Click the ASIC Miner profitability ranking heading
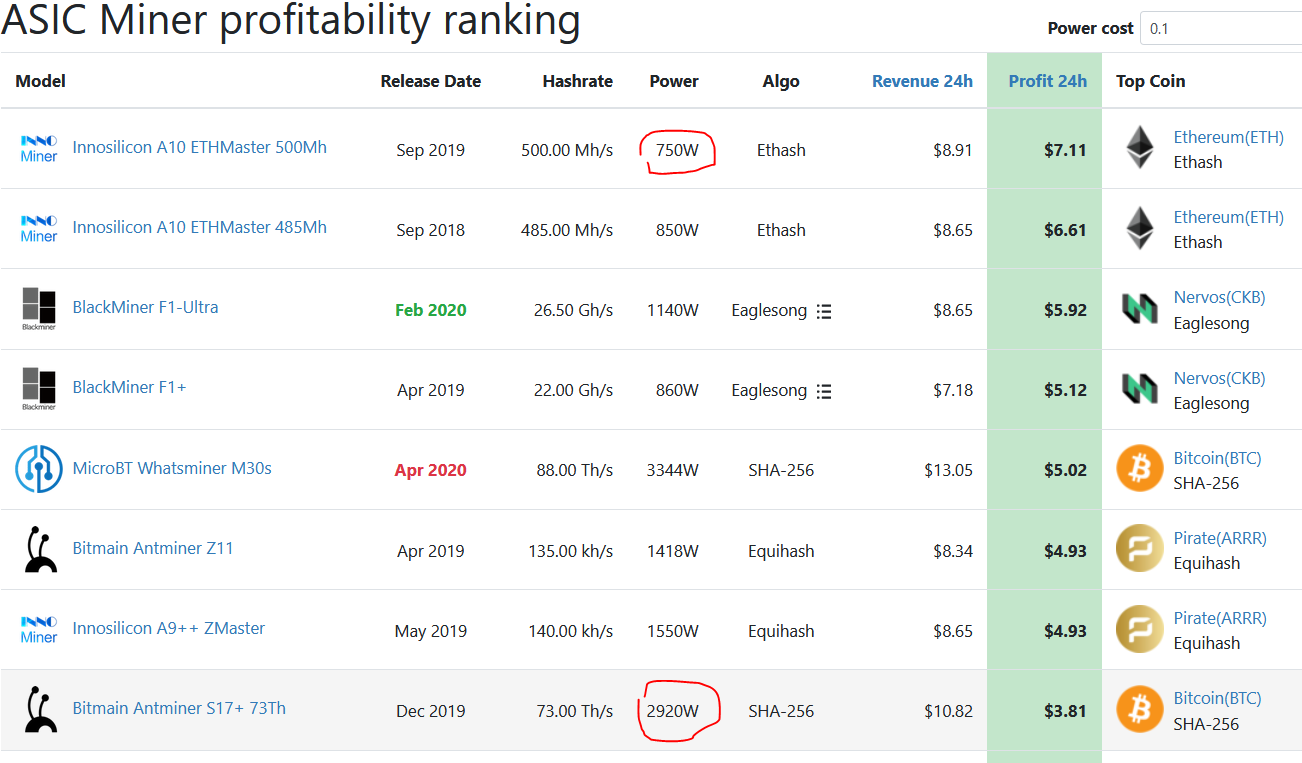 pos(291,20)
